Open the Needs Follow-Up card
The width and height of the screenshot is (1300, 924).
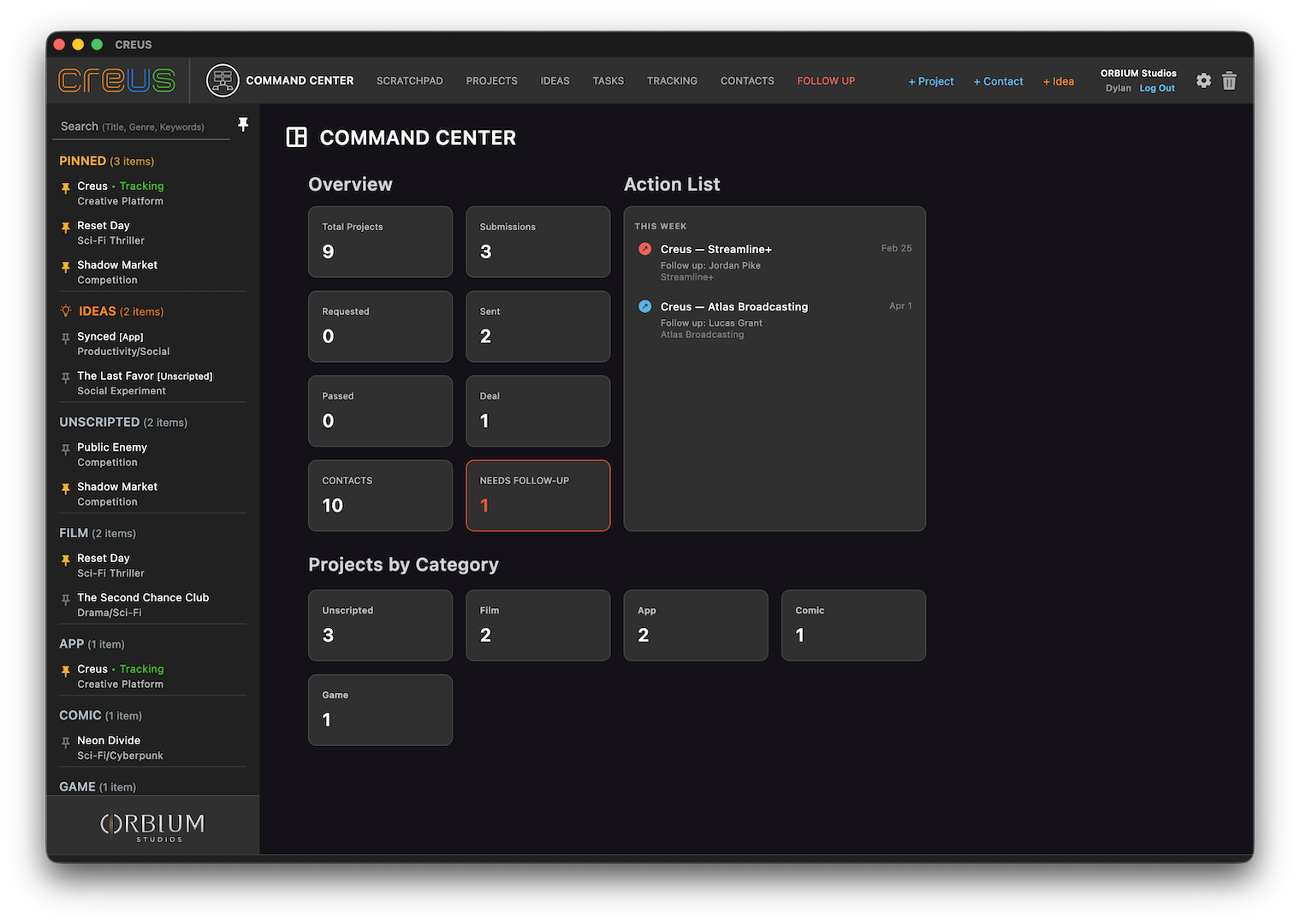click(537, 495)
